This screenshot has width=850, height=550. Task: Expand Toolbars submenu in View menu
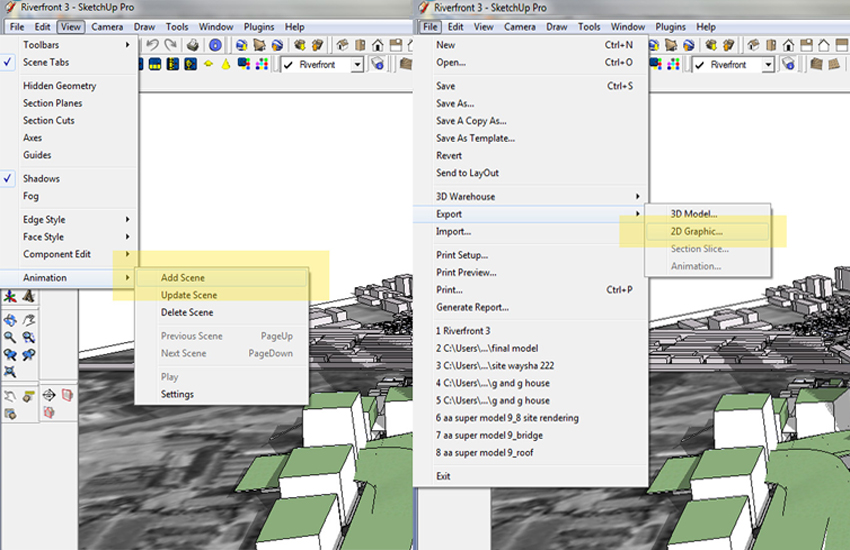69,45
